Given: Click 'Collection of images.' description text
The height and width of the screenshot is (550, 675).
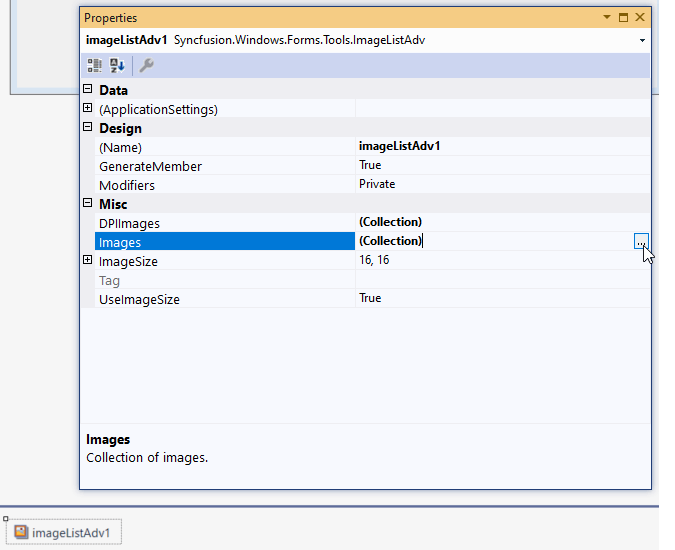Looking at the screenshot, I should coord(147,457).
